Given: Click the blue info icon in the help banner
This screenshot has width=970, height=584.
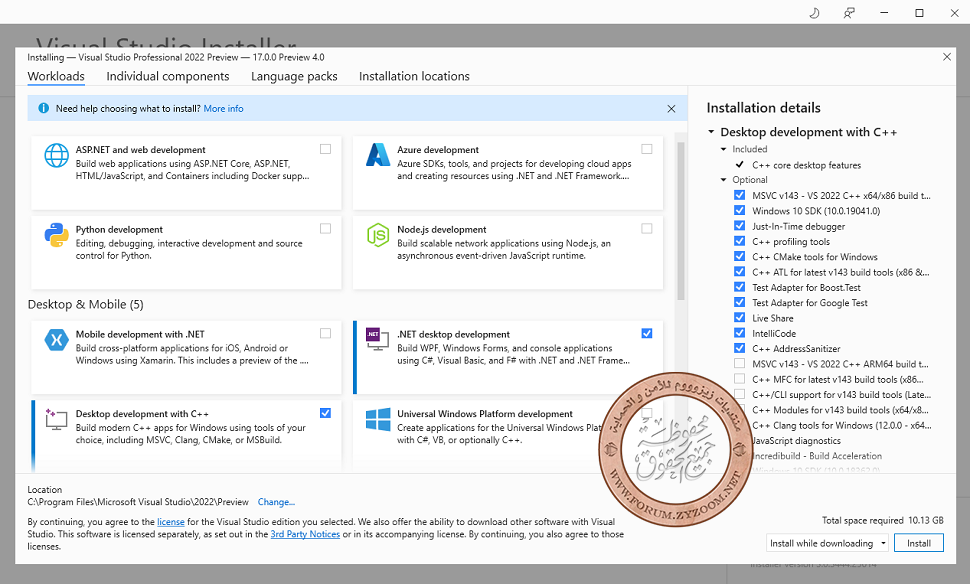Looking at the screenshot, I should [x=43, y=108].
